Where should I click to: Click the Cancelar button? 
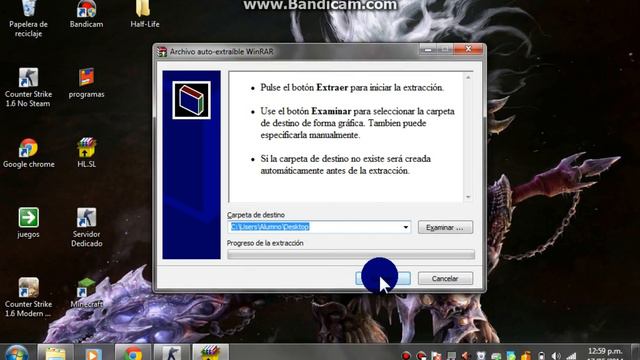tap(445, 278)
